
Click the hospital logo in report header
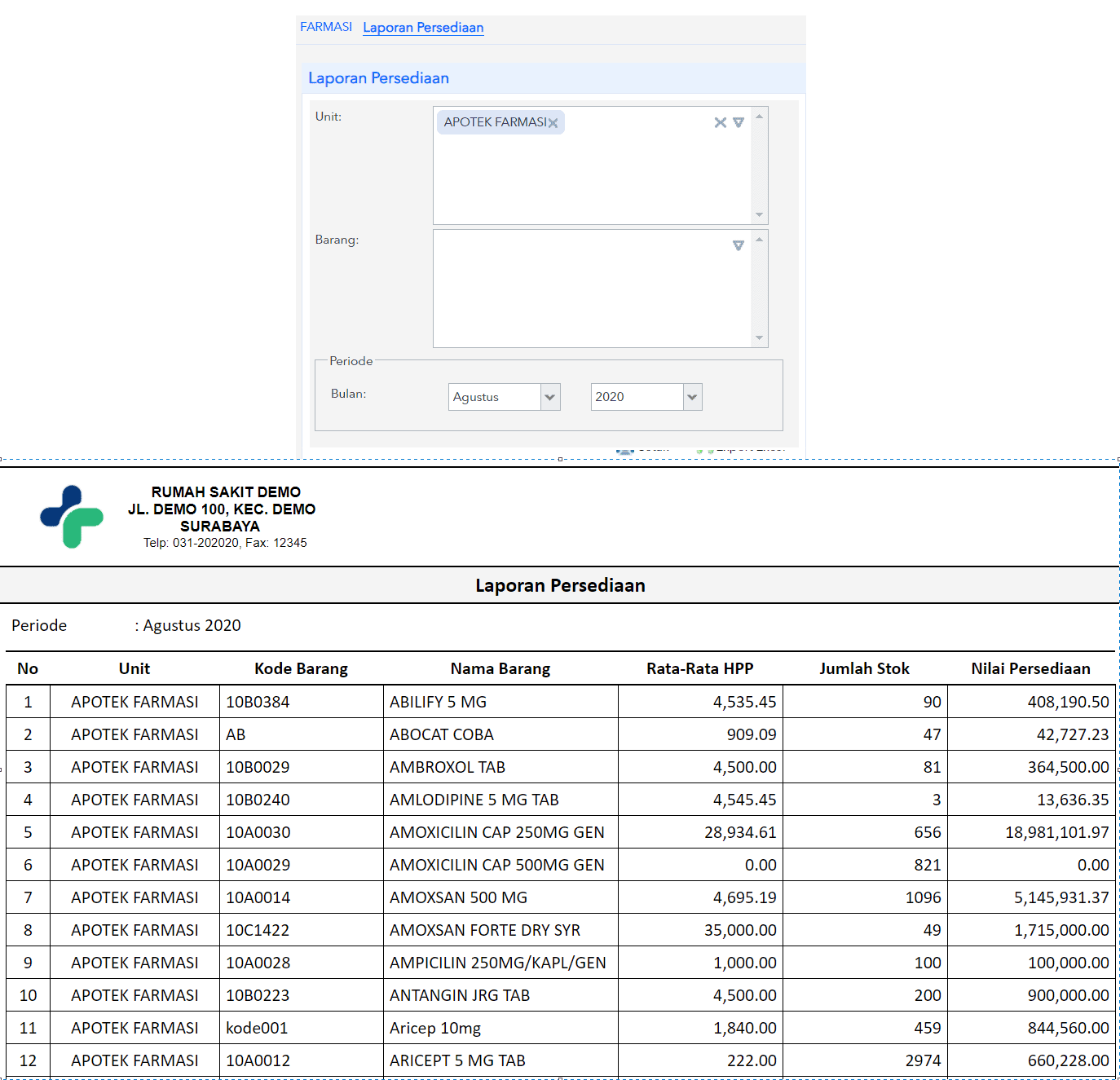tap(72, 517)
